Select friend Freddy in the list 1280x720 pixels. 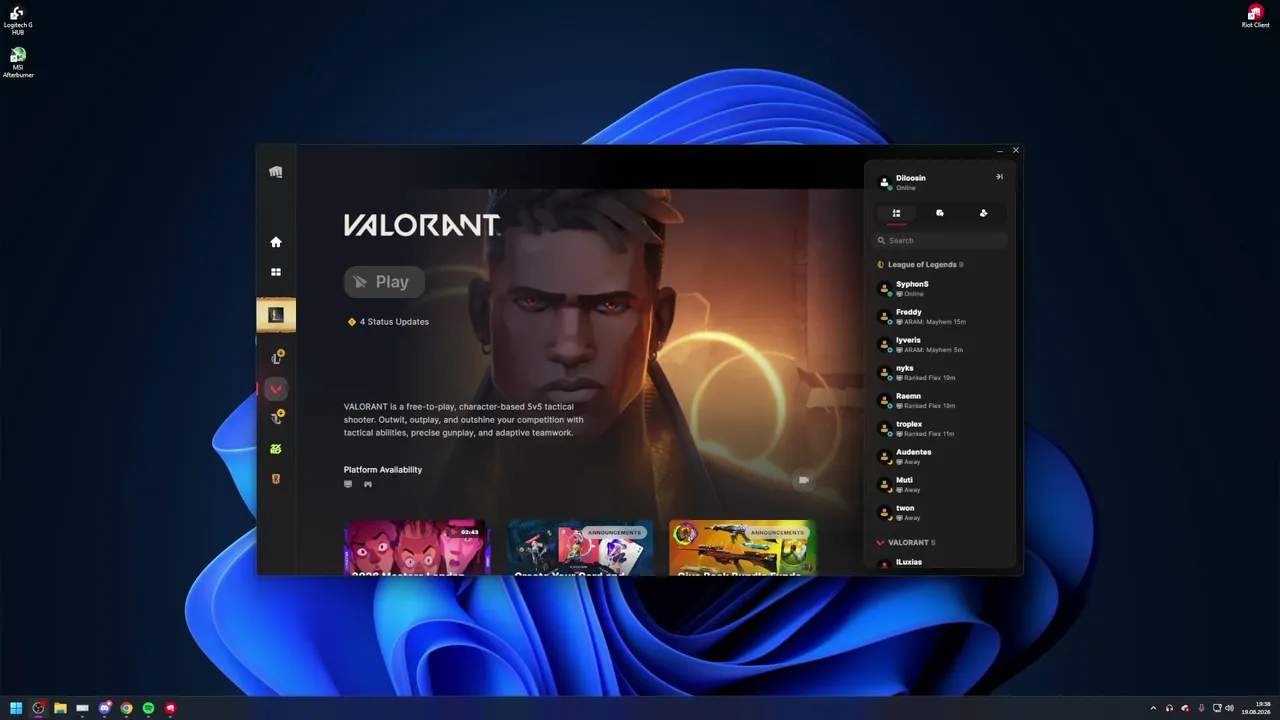[x=940, y=316]
